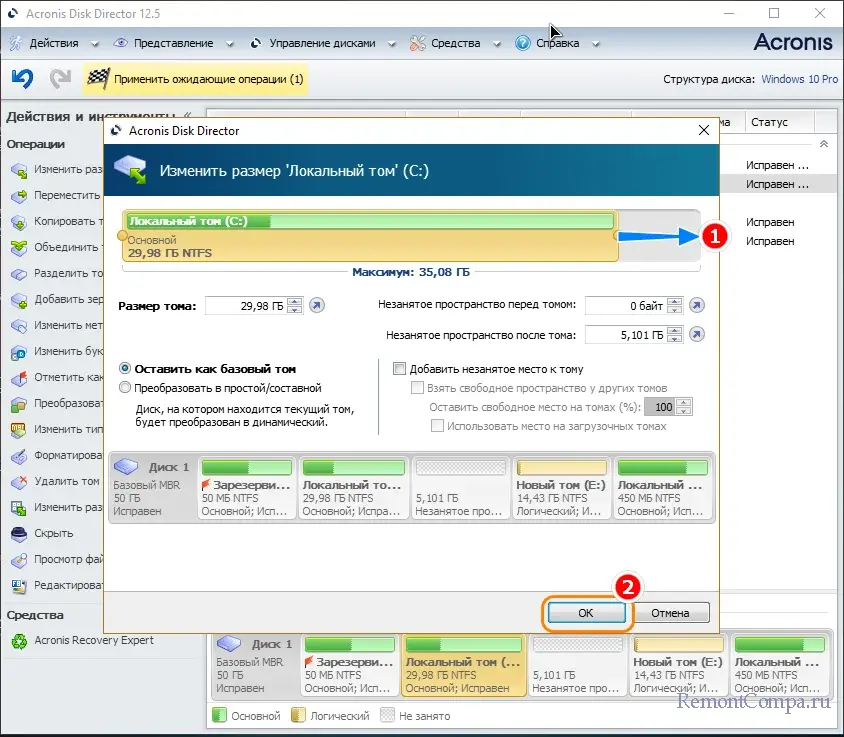
Task: Click the 'Добавить зеркало' sidebar icon
Action: pos(19,300)
